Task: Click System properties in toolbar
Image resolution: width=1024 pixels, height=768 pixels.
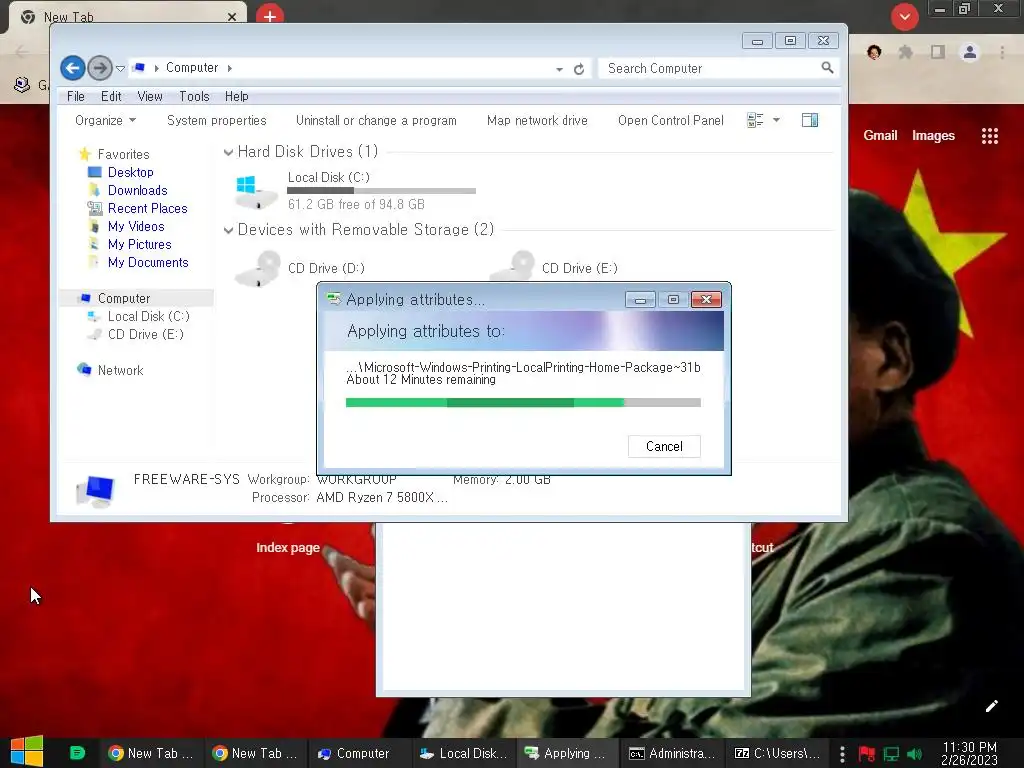Action: [216, 120]
